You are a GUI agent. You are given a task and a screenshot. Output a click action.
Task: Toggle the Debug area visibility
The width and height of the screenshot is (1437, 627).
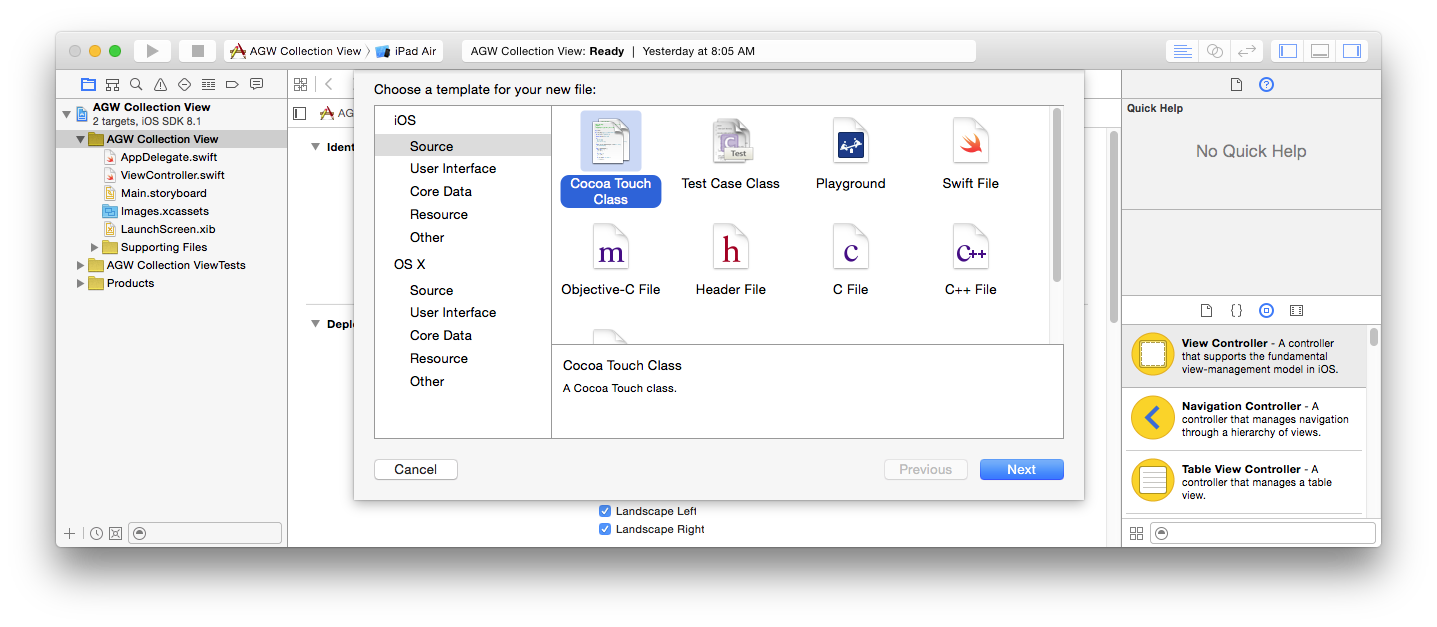1320,51
